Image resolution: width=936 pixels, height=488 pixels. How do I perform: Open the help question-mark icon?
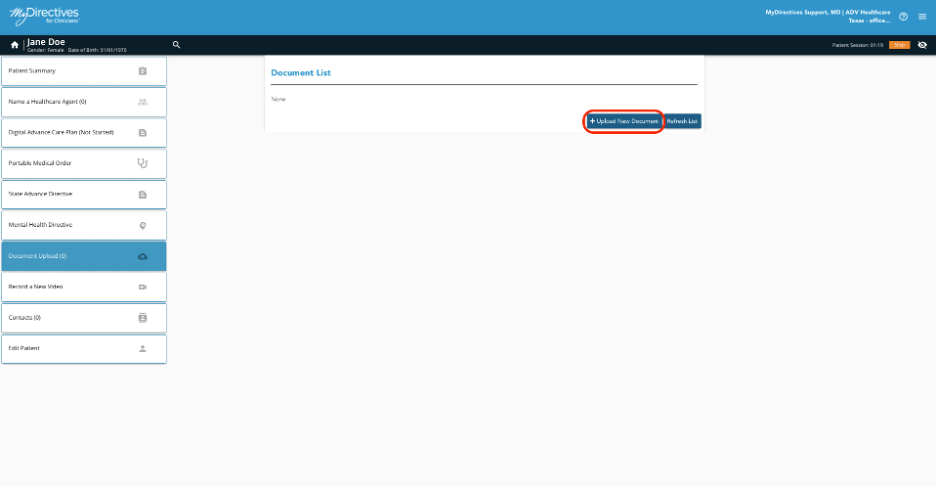(x=903, y=17)
